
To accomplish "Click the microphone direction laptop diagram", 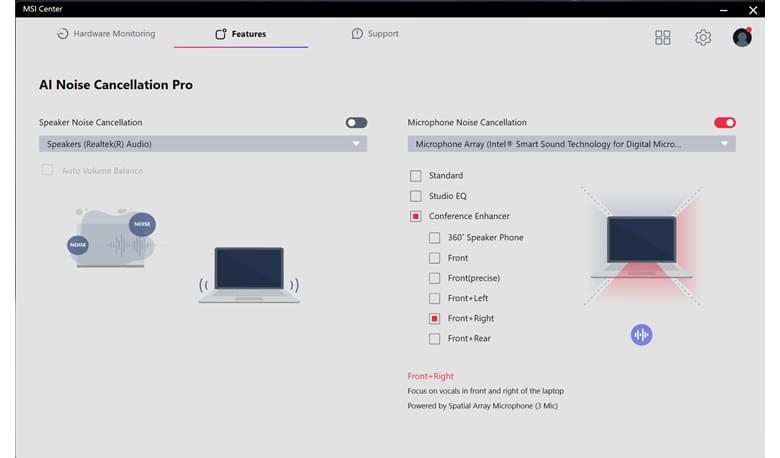I will (642, 246).
